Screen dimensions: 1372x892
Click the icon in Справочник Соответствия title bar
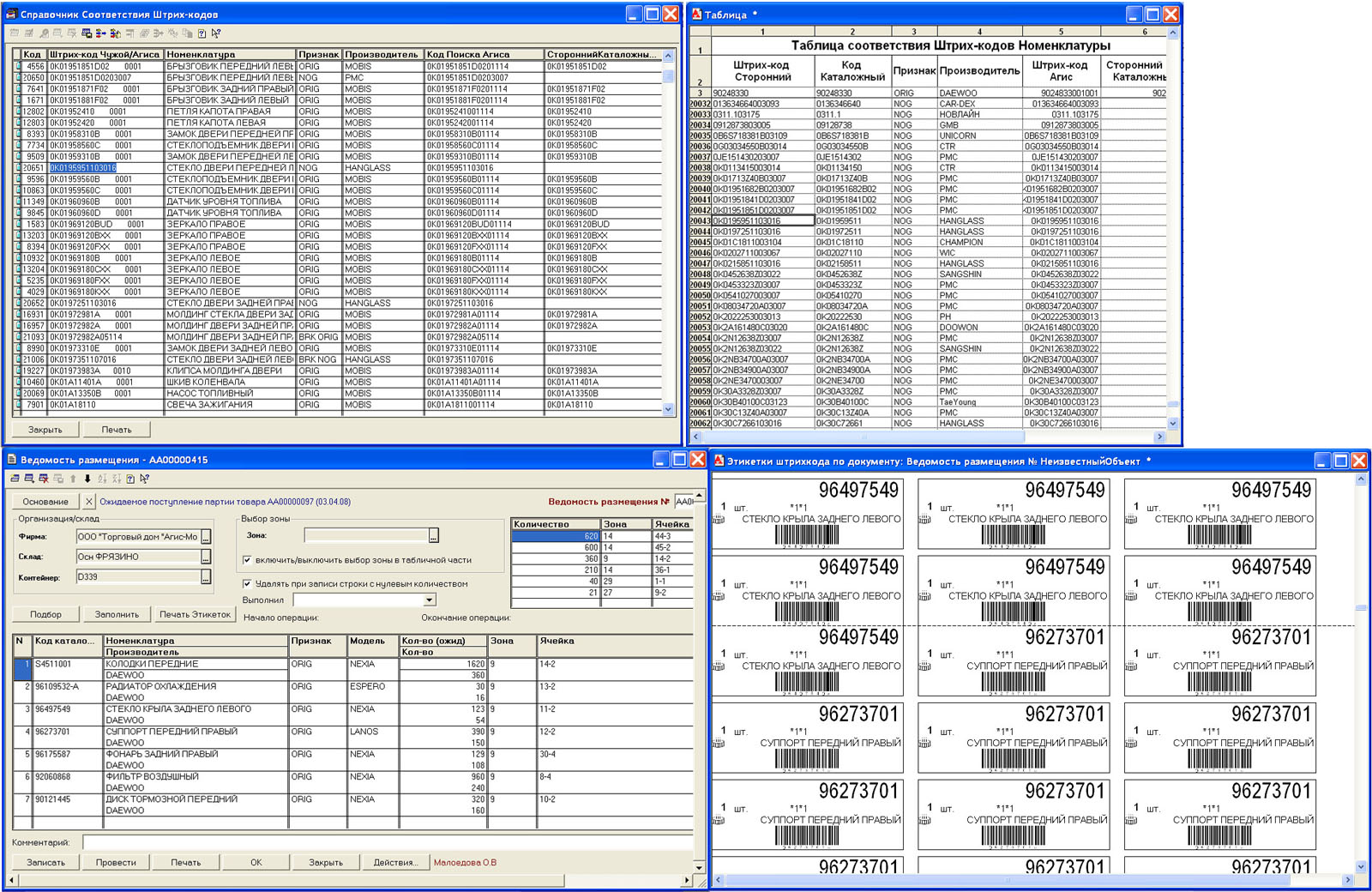[x=11, y=14]
